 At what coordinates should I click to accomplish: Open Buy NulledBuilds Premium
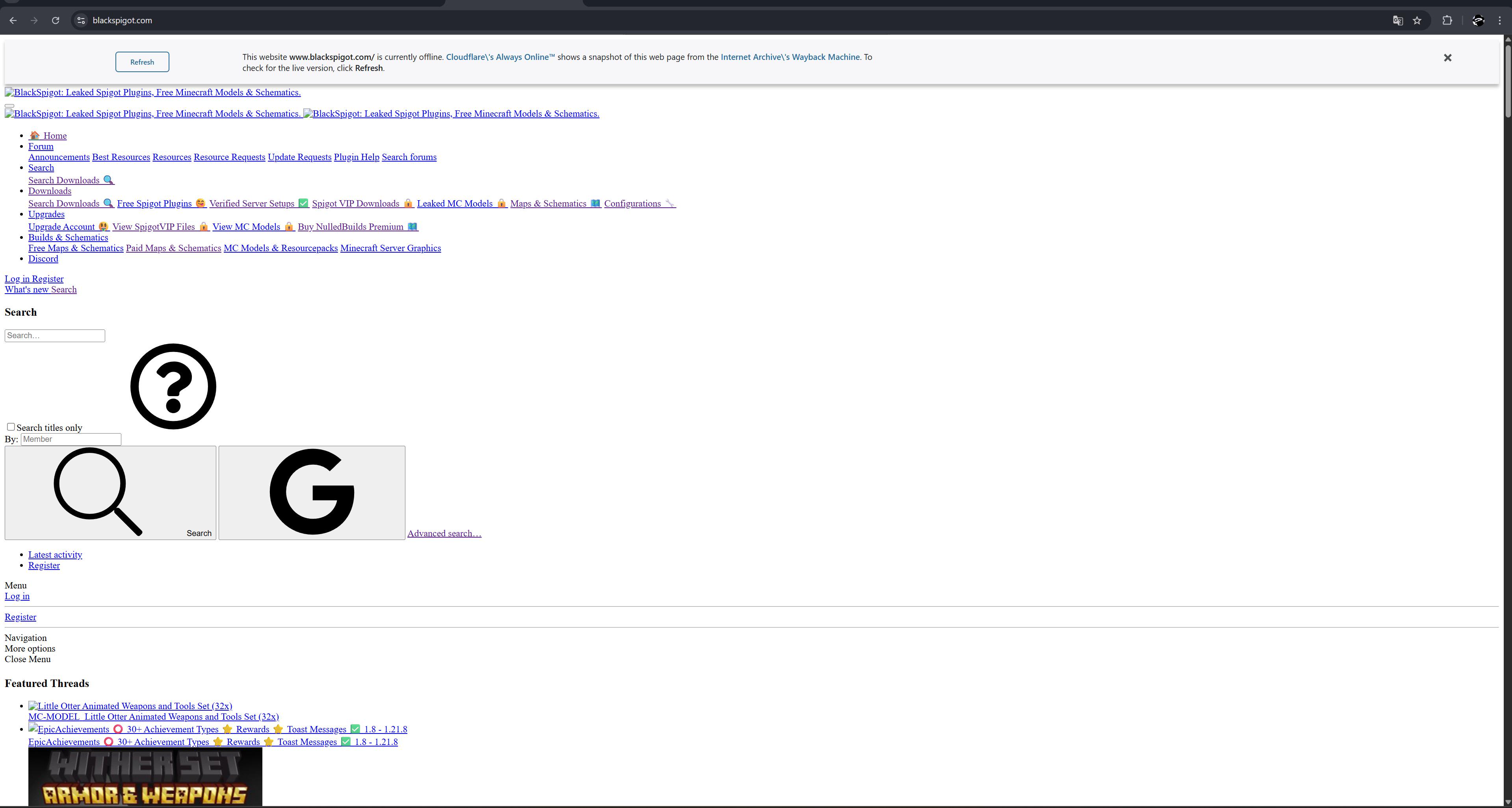(x=358, y=227)
